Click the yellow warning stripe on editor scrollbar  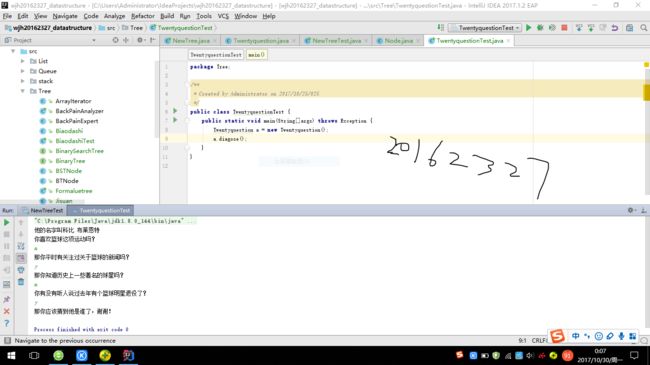[646, 92]
